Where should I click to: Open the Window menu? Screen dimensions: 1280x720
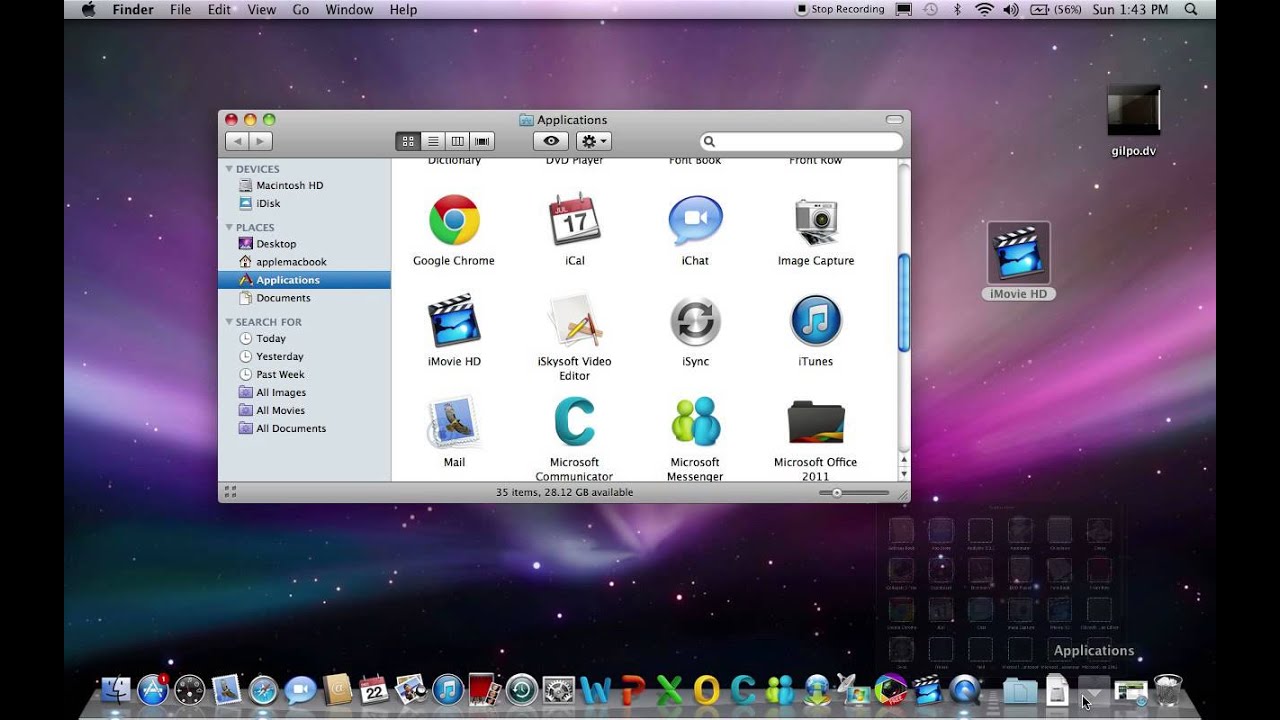349,9
